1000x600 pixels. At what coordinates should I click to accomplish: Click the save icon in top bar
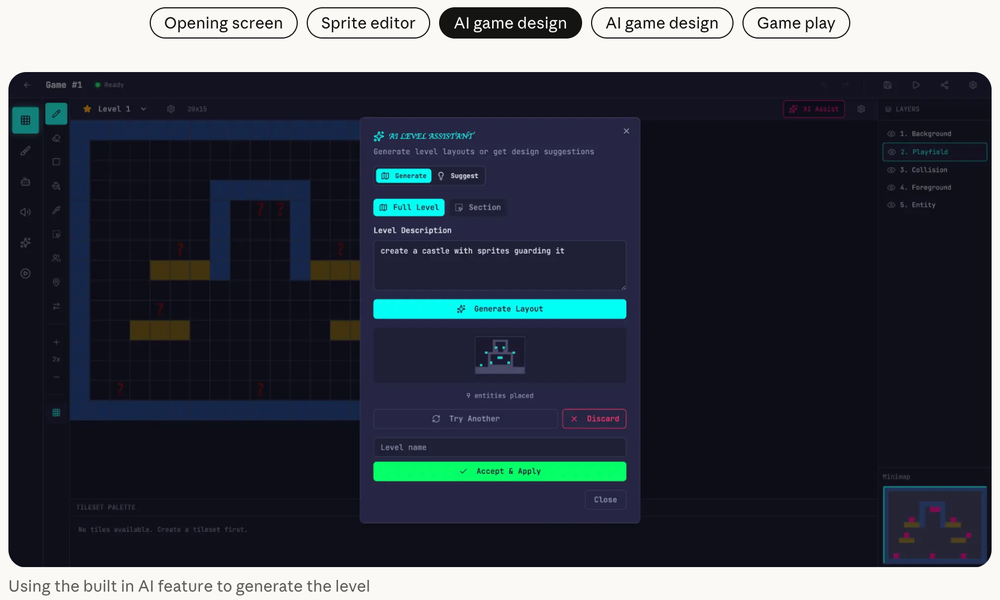[x=888, y=86]
